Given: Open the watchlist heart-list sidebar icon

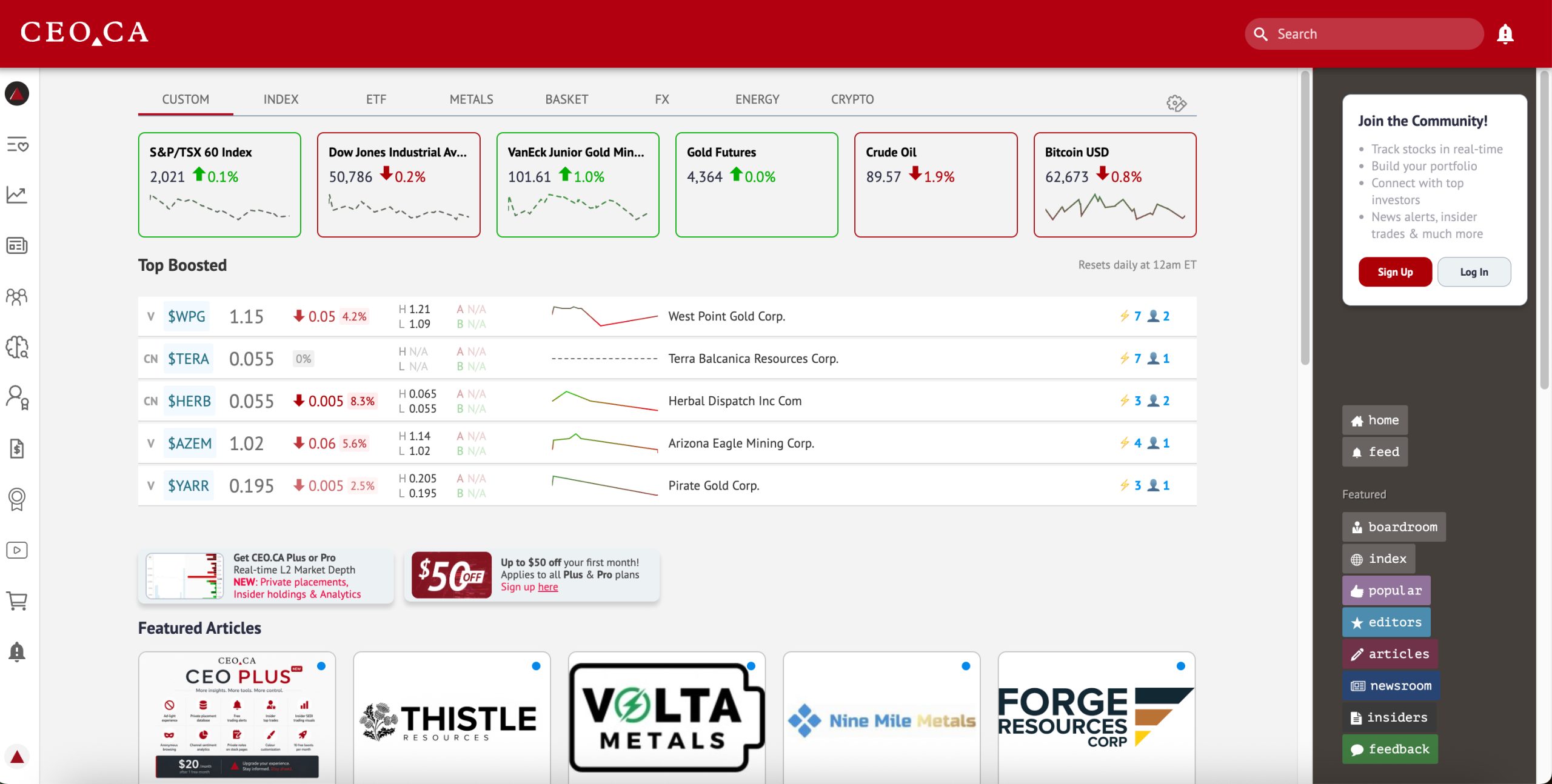Looking at the screenshot, I should [17, 144].
